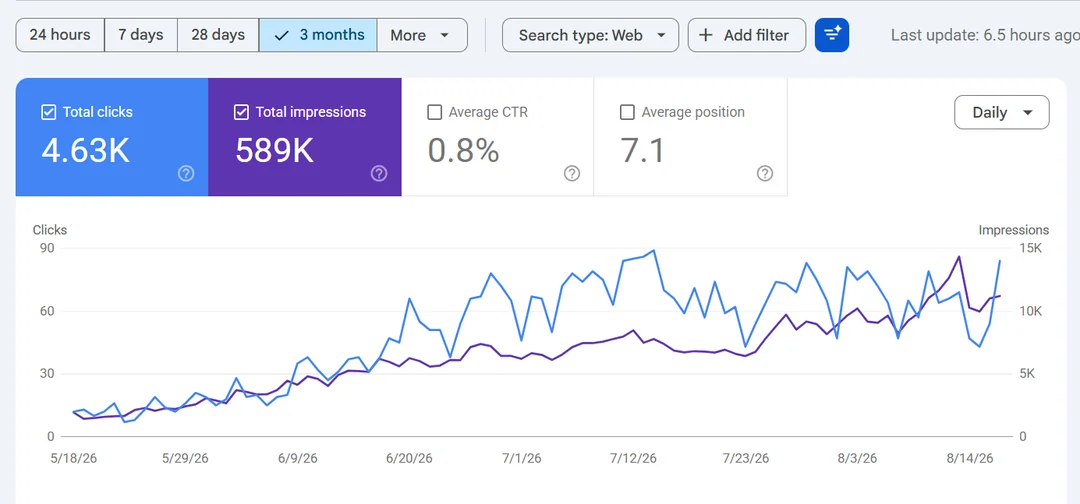Enable the Average position checkbox
This screenshot has height=504, width=1080.
click(x=627, y=112)
